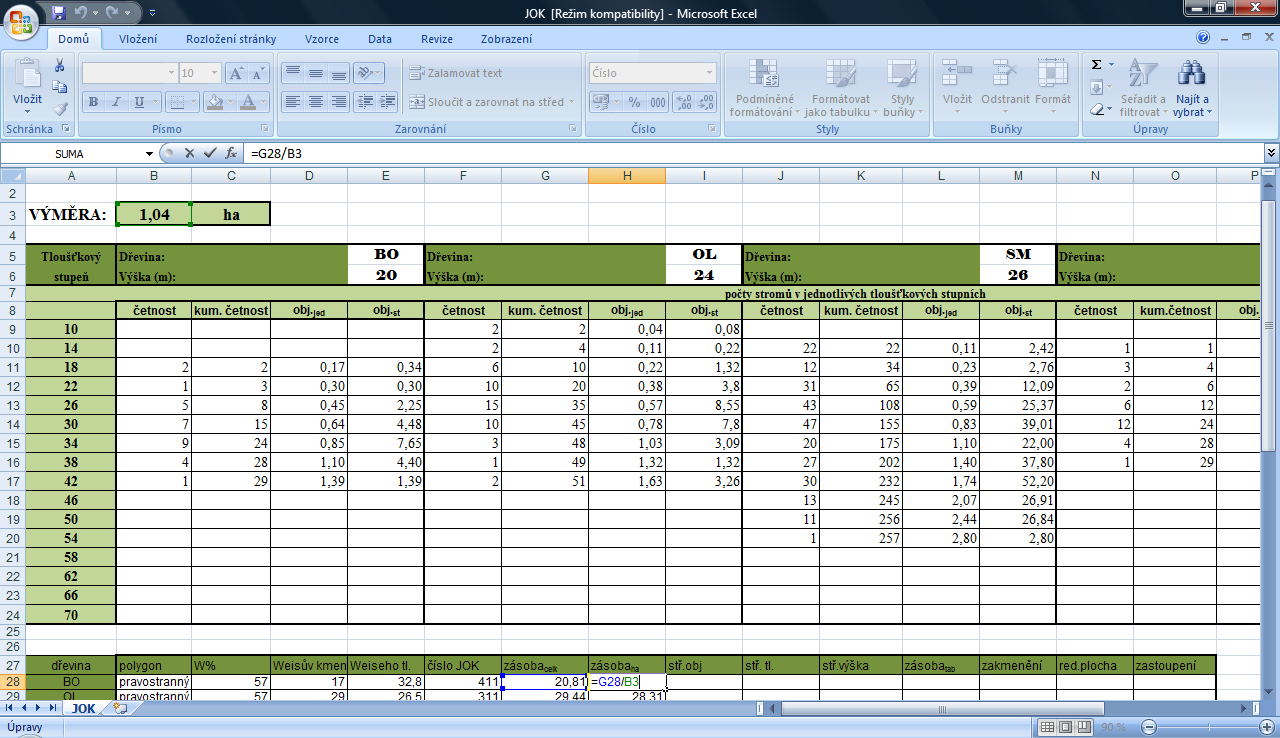The width and height of the screenshot is (1280, 738).
Task: Switch to the Rozložení stránky tab
Action: 230,39
